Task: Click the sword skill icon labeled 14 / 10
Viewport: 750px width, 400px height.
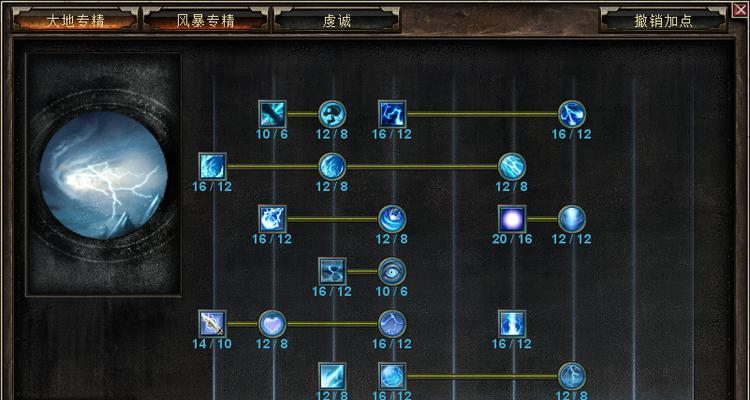Action: [x=212, y=324]
